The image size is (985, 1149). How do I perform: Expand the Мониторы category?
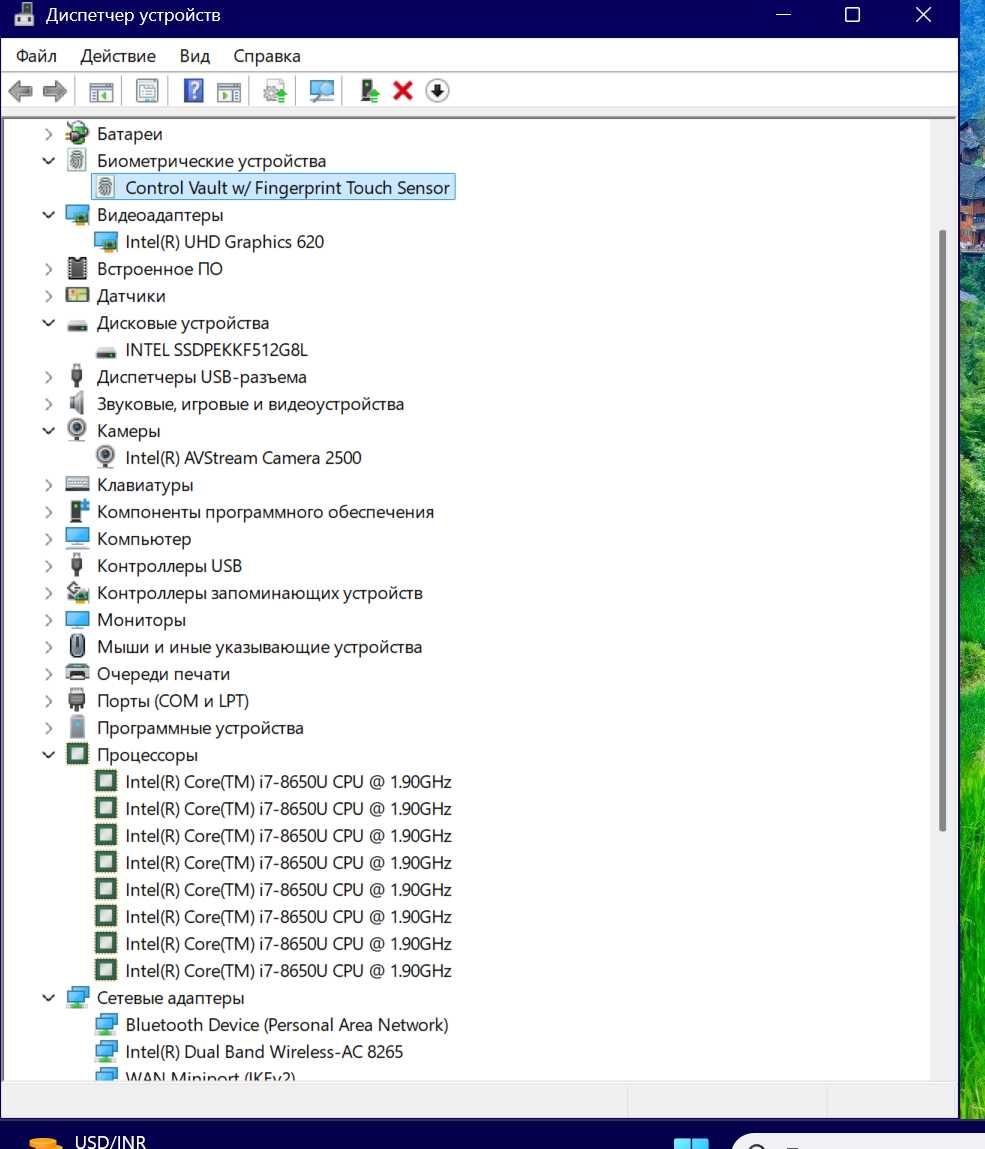point(48,621)
